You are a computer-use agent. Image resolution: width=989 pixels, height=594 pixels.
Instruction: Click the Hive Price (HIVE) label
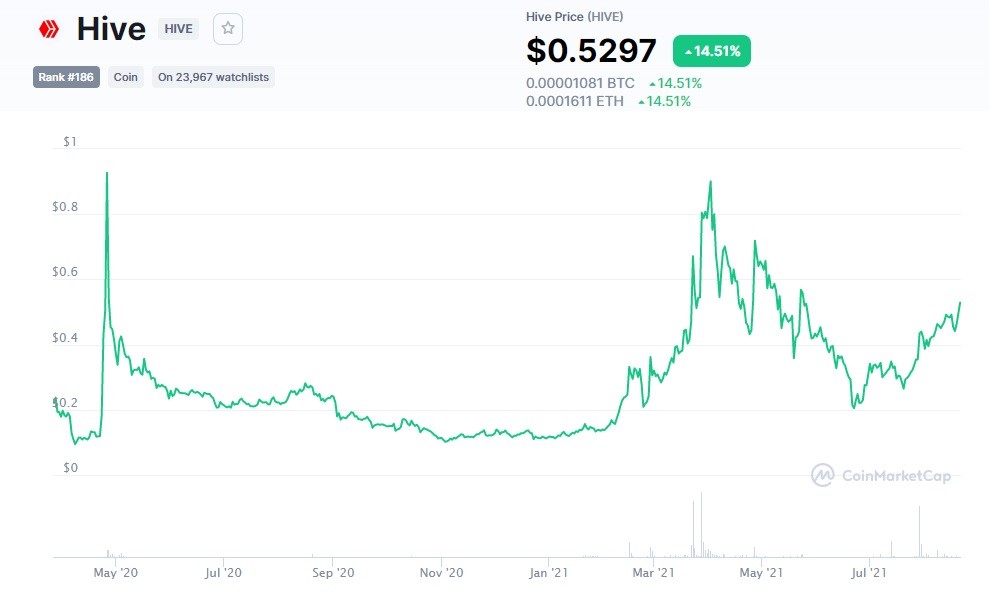pyautogui.click(x=575, y=16)
